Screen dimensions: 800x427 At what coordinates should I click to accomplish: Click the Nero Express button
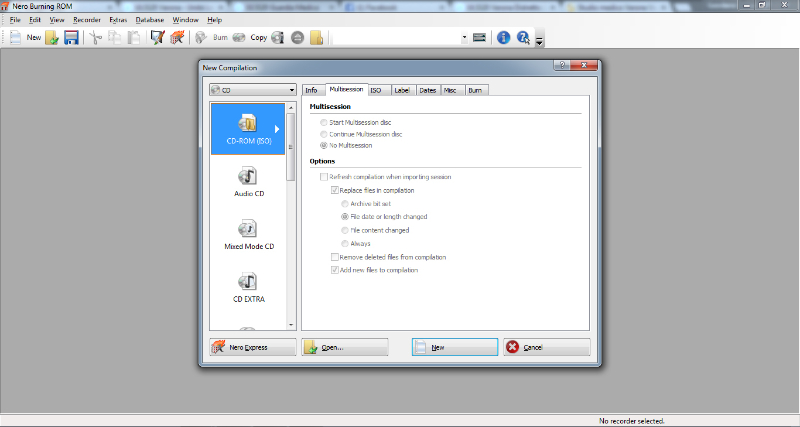(x=252, y=347)
